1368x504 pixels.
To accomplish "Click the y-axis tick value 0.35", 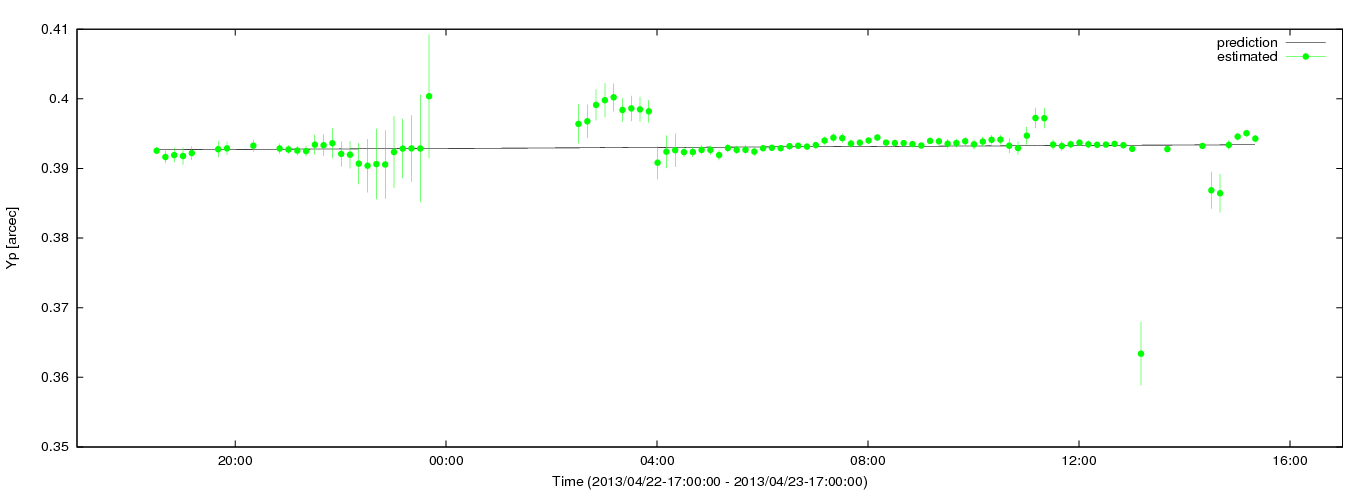I will click(54, 447).
